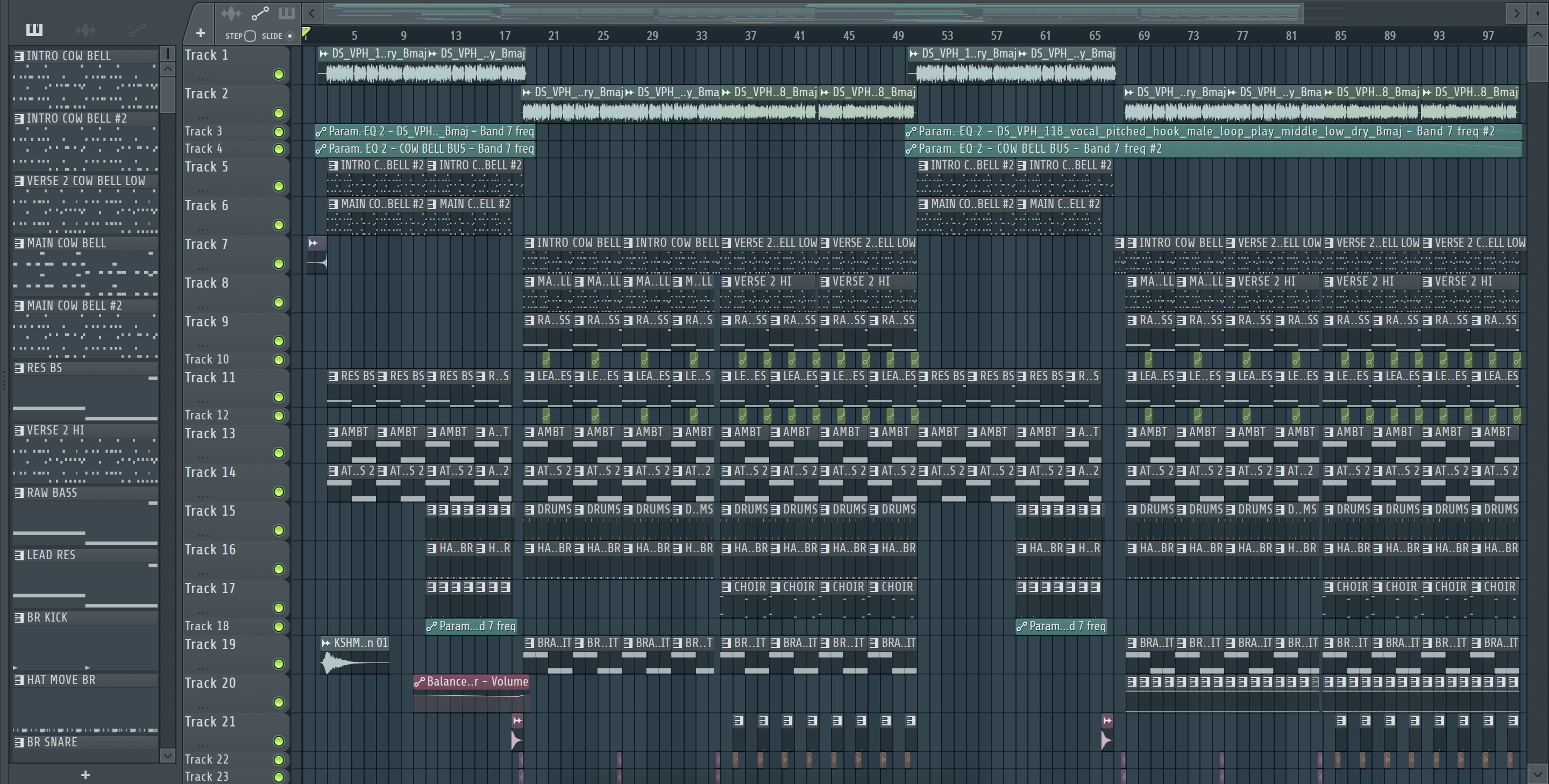Select the audio waveform filter icon in the picker
Screen dimensions: 1549x784
pyautogui.click(x=86, y=30)
